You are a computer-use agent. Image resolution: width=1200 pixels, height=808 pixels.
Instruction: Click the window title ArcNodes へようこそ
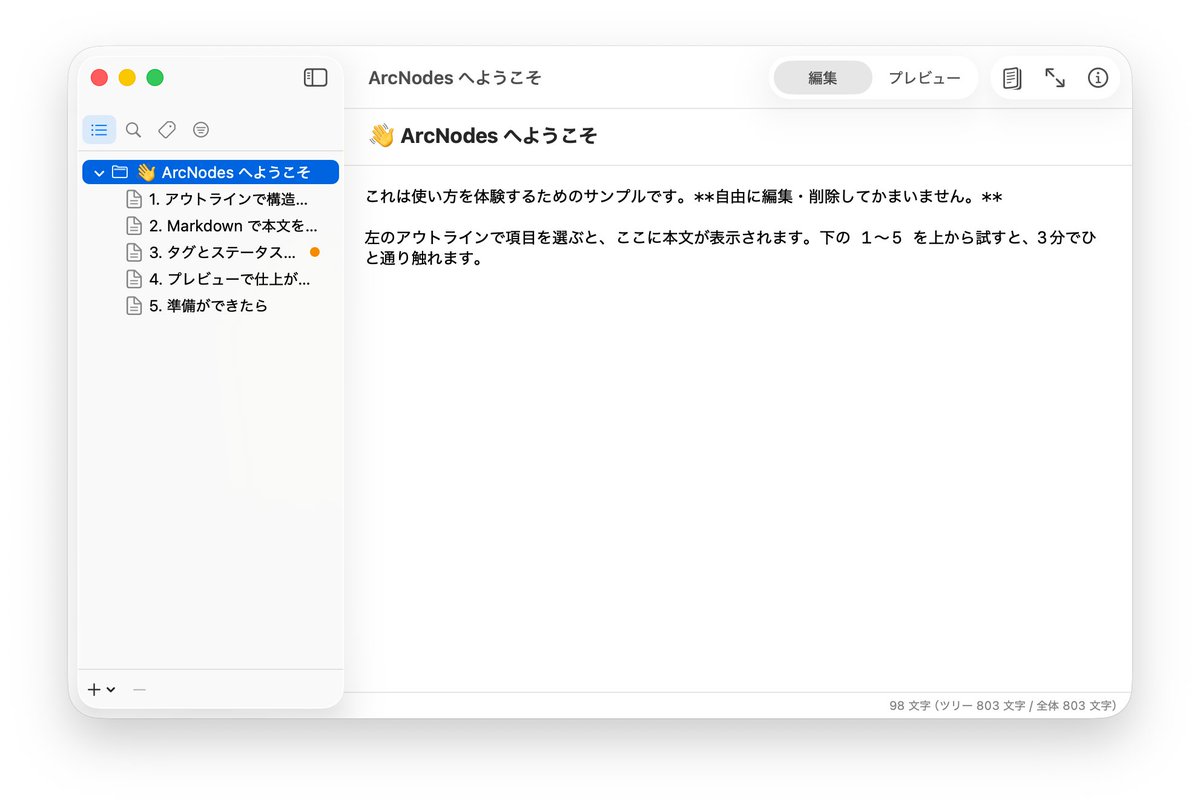455,78
